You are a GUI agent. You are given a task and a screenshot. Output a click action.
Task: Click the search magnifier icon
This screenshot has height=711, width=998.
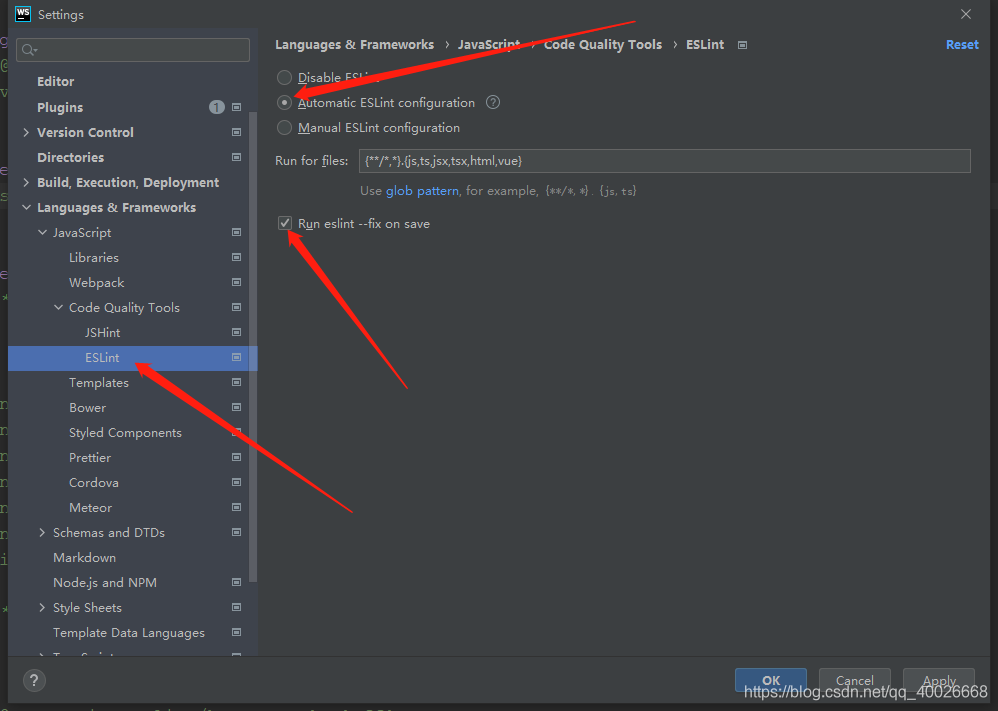29,50
